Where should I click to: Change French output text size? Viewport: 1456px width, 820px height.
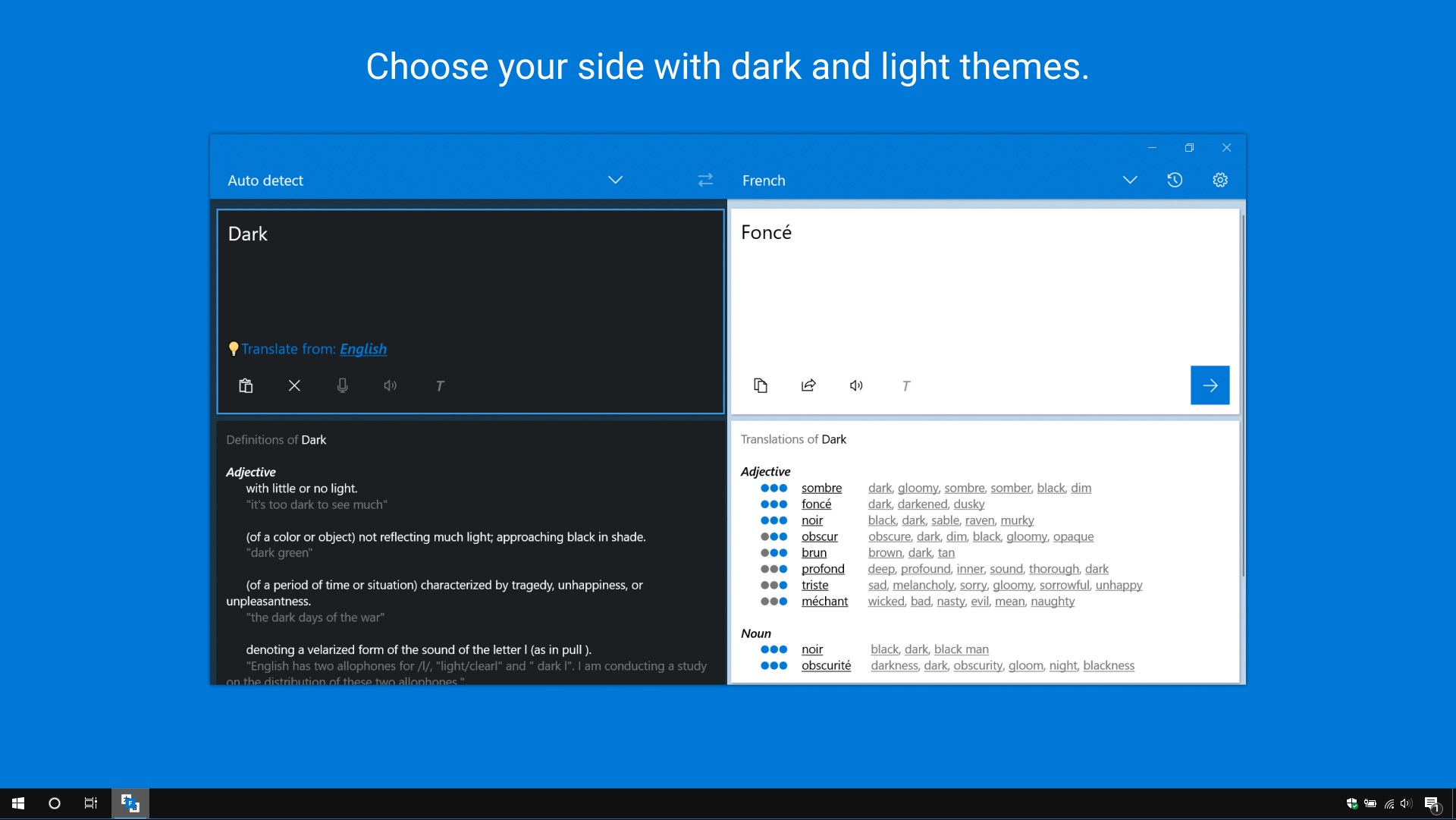tap(906, 385)
